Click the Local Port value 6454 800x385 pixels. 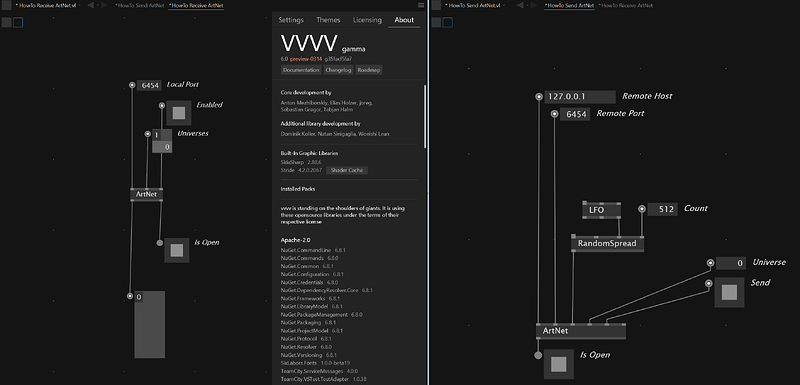[149, 86]
